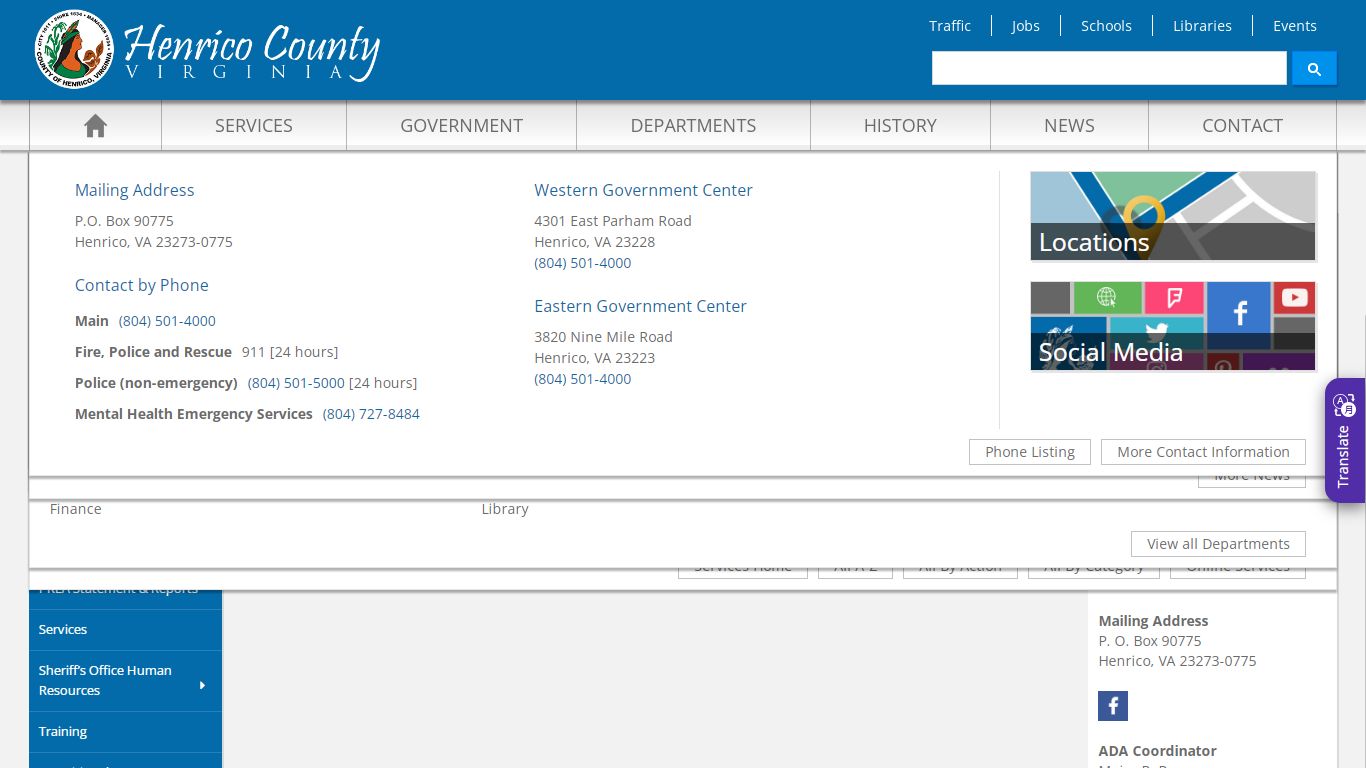Viewport: 1366px width, 768px height.
Task: Click More Contact Information button
Action: [x=1203, y=452]
